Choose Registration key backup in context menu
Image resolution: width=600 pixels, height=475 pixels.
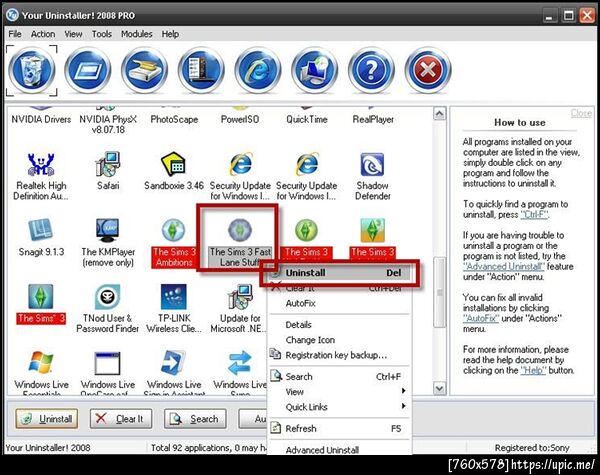click(x=339, y=355)
